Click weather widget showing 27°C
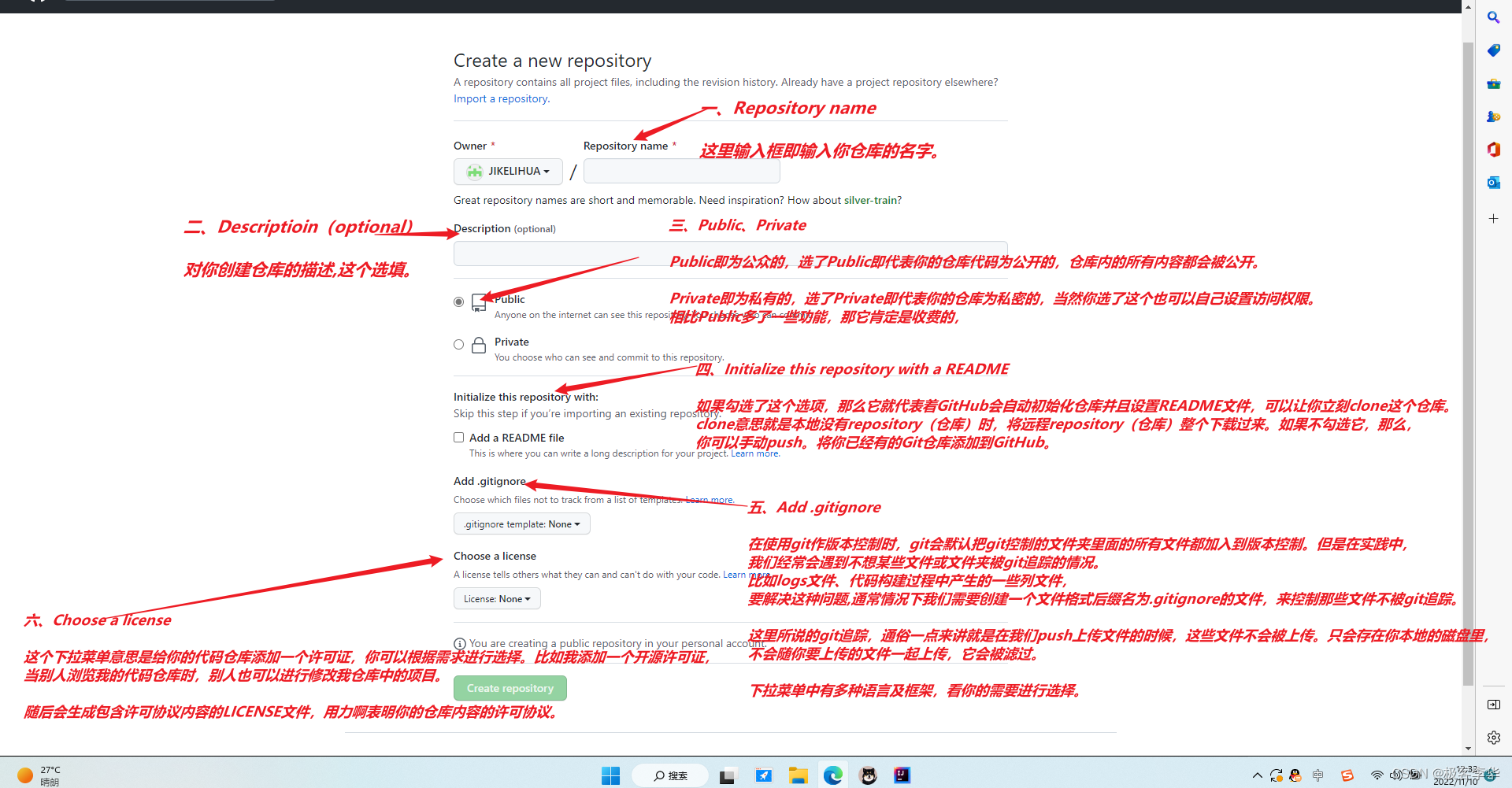This screenshot has width=1512, height=788. point(39,775)
